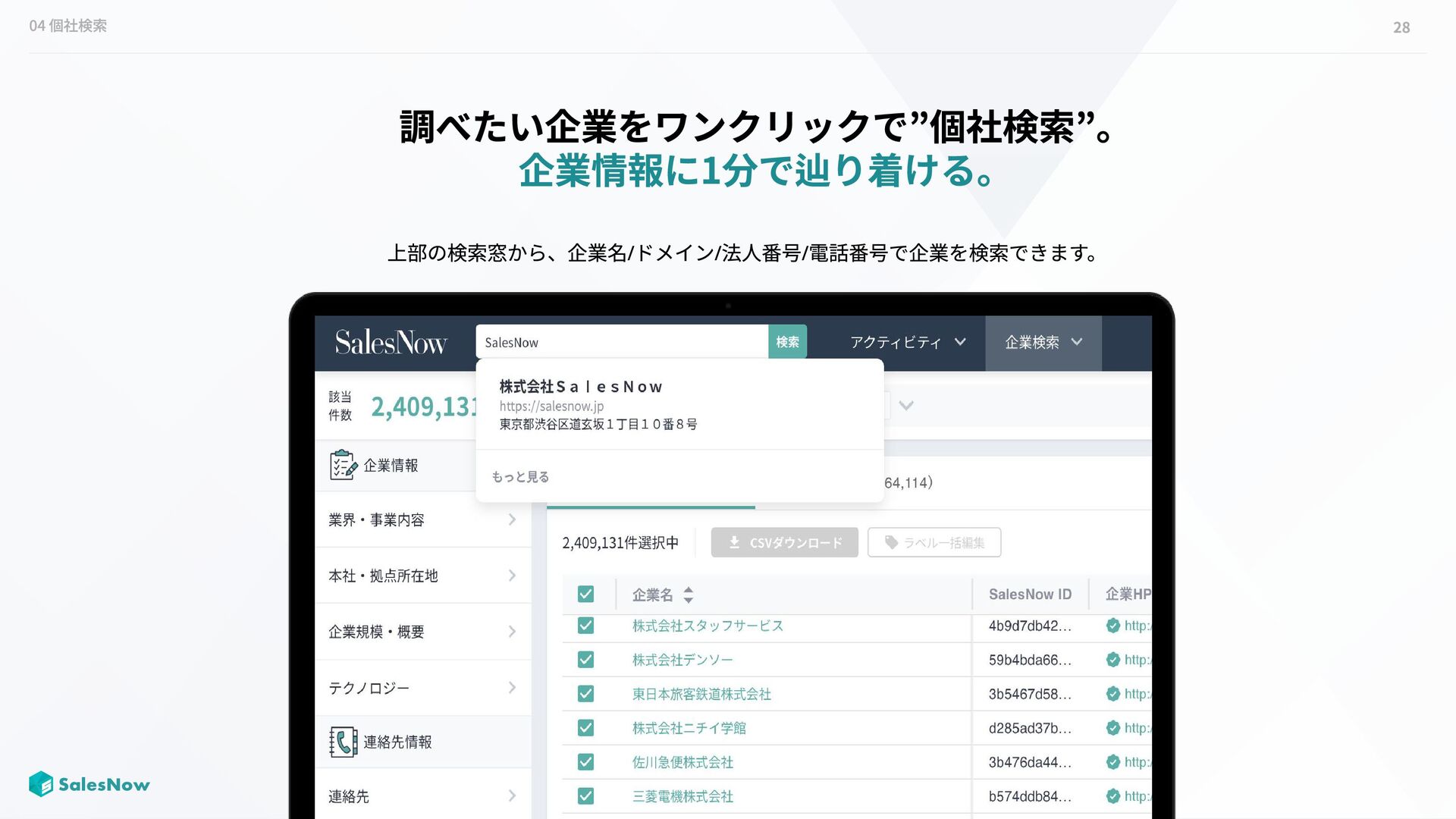
Task: Click the SalesNow ID value 3b476da44…
Action: click(1030, 762)
